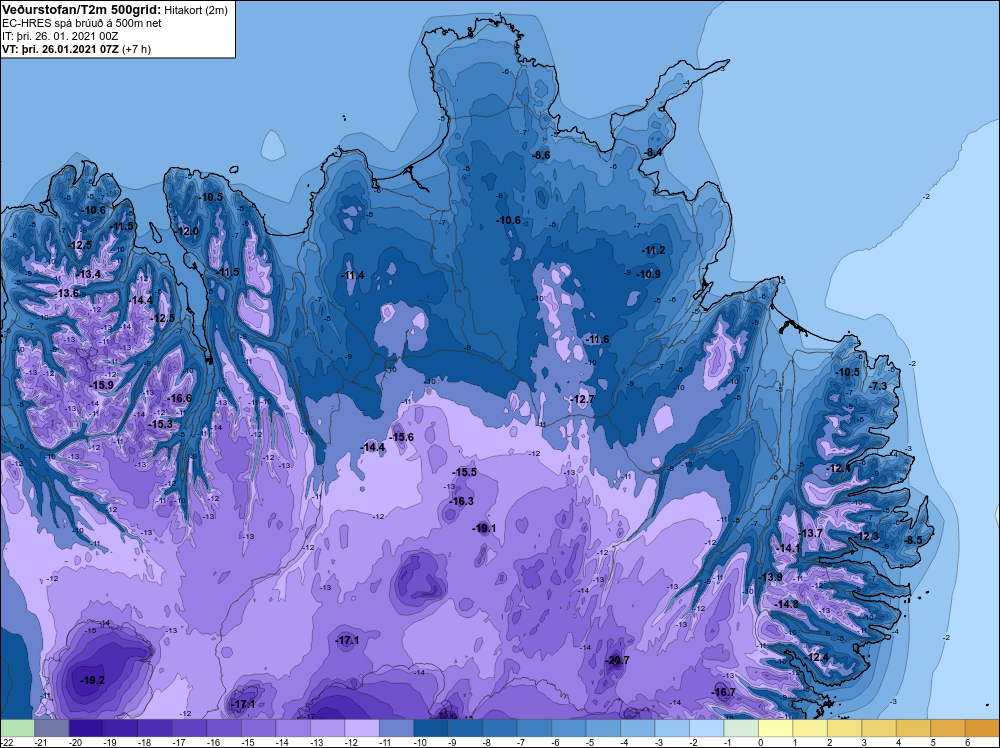Screen dimensions: 1000x748
Task: Click the -8.4 temperature label
Action: [x=653, y=153]
